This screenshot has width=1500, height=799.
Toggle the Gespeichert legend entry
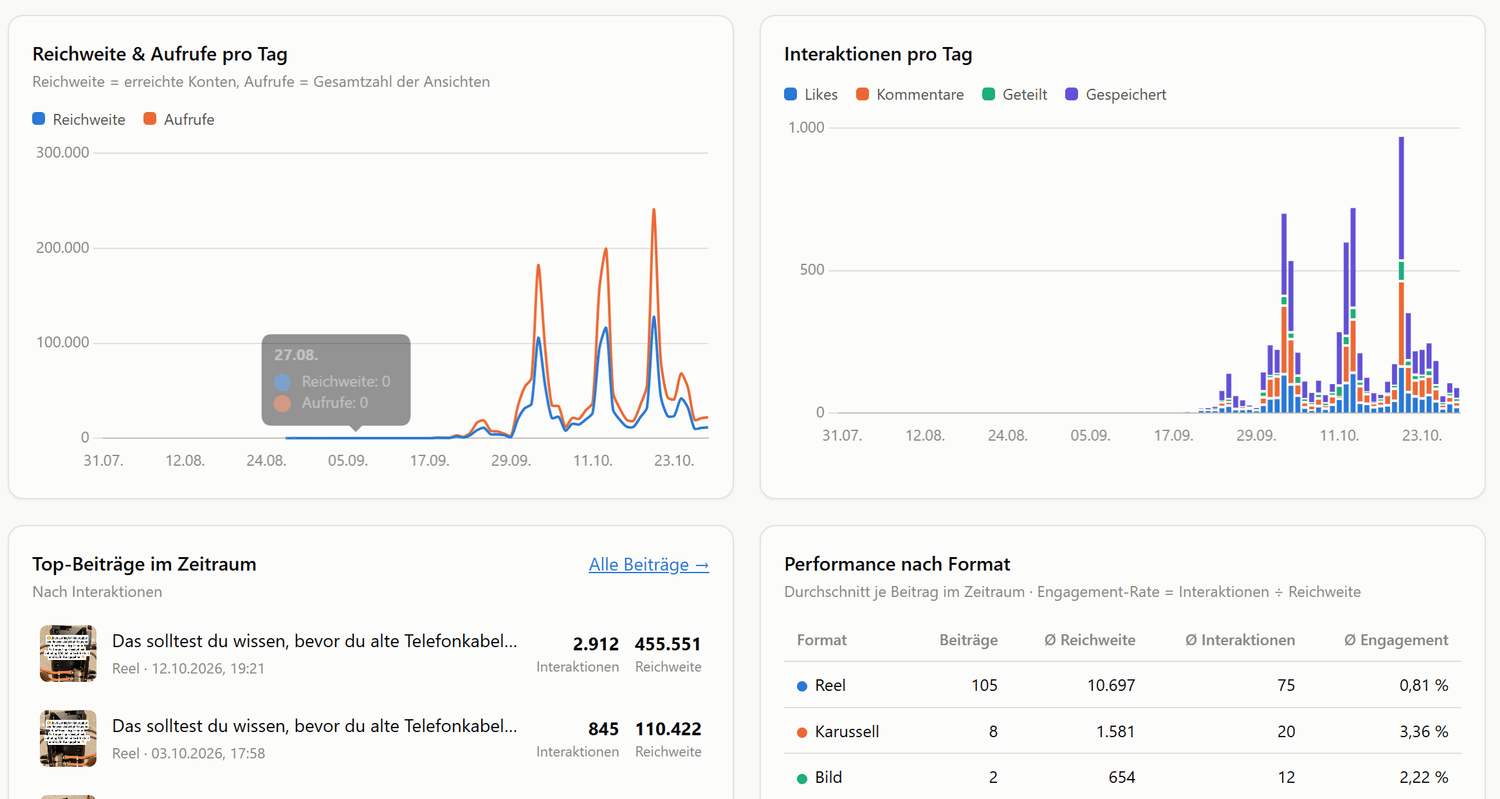point(1116,94)
